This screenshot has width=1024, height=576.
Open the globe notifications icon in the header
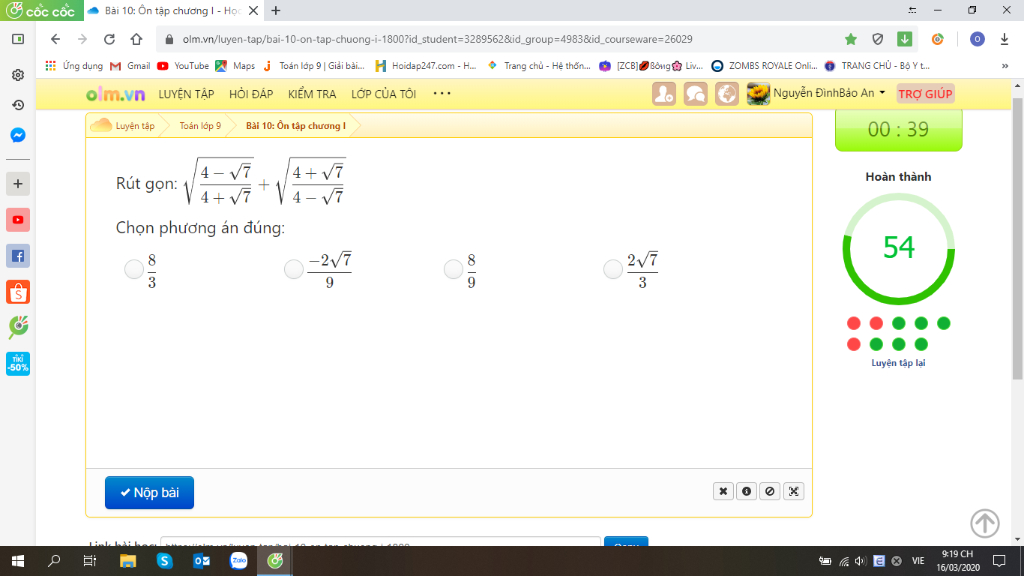[726, 94]
